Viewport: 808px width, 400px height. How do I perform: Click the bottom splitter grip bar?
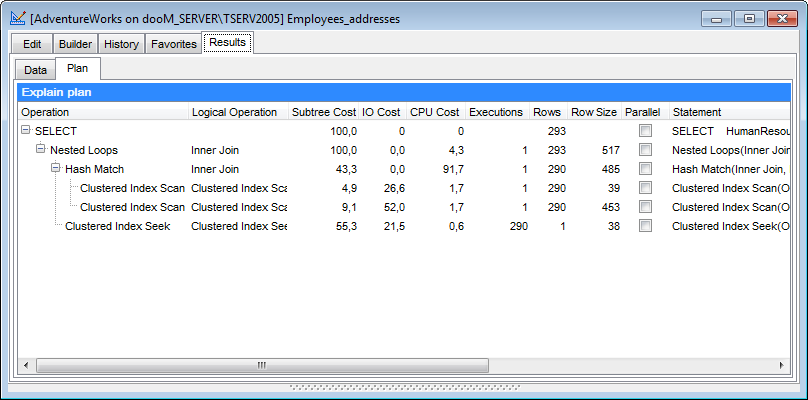403,386
